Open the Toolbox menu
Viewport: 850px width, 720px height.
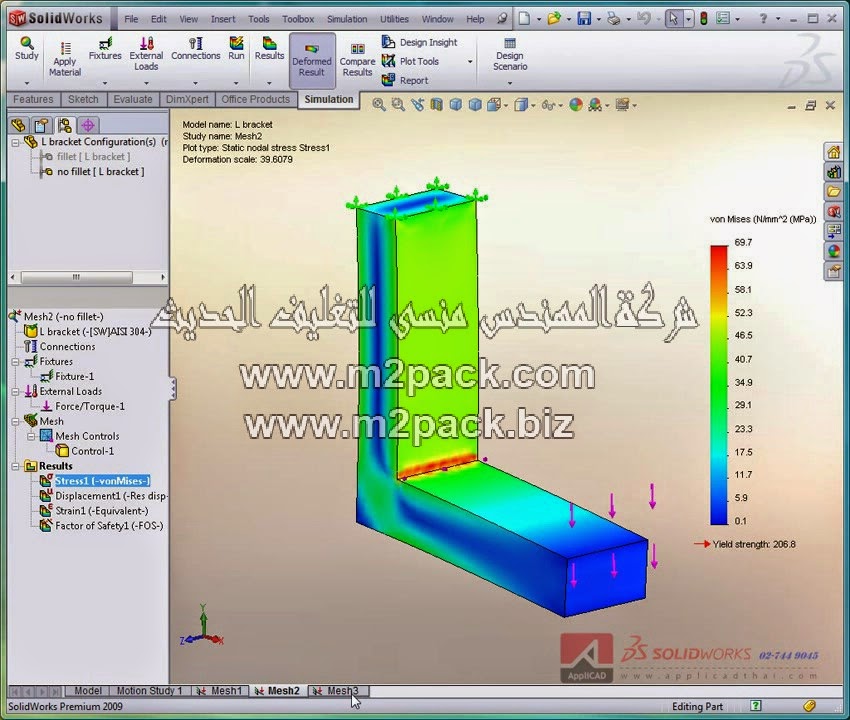[298, 19]
